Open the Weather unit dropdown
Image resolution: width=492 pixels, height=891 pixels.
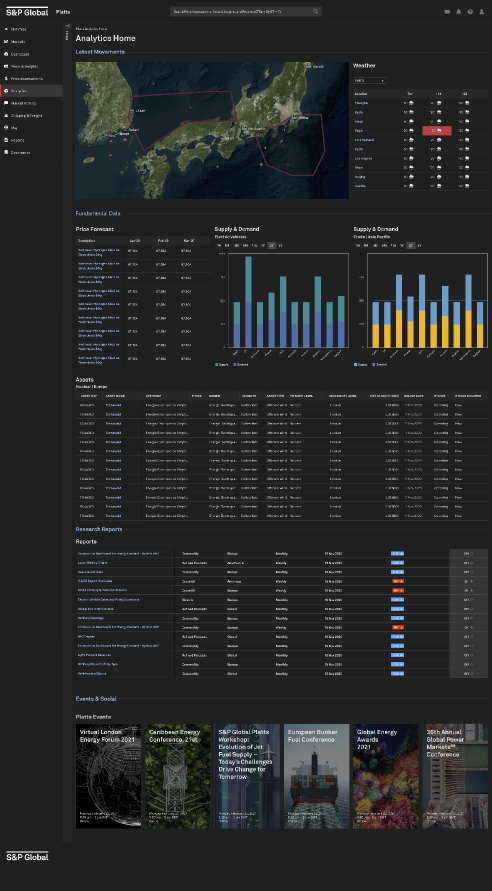[x=369, y=81]
